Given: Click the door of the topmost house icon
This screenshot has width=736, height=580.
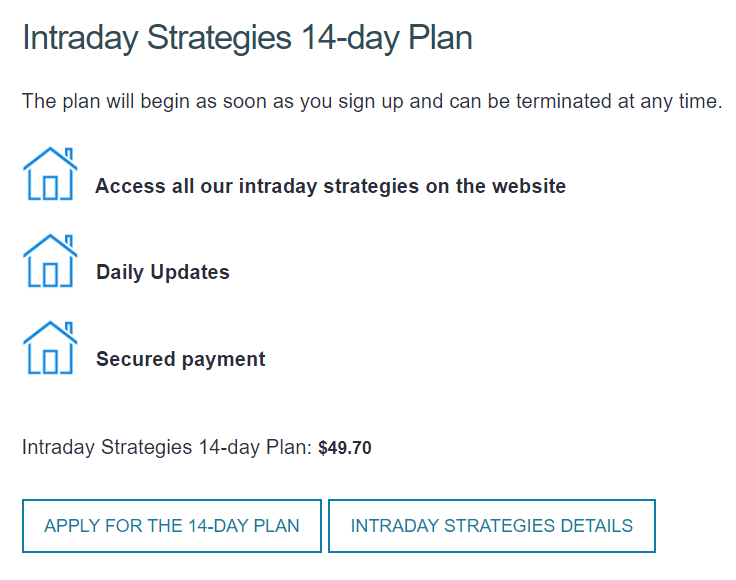Looking at the screenshot, I should (50, 188).
